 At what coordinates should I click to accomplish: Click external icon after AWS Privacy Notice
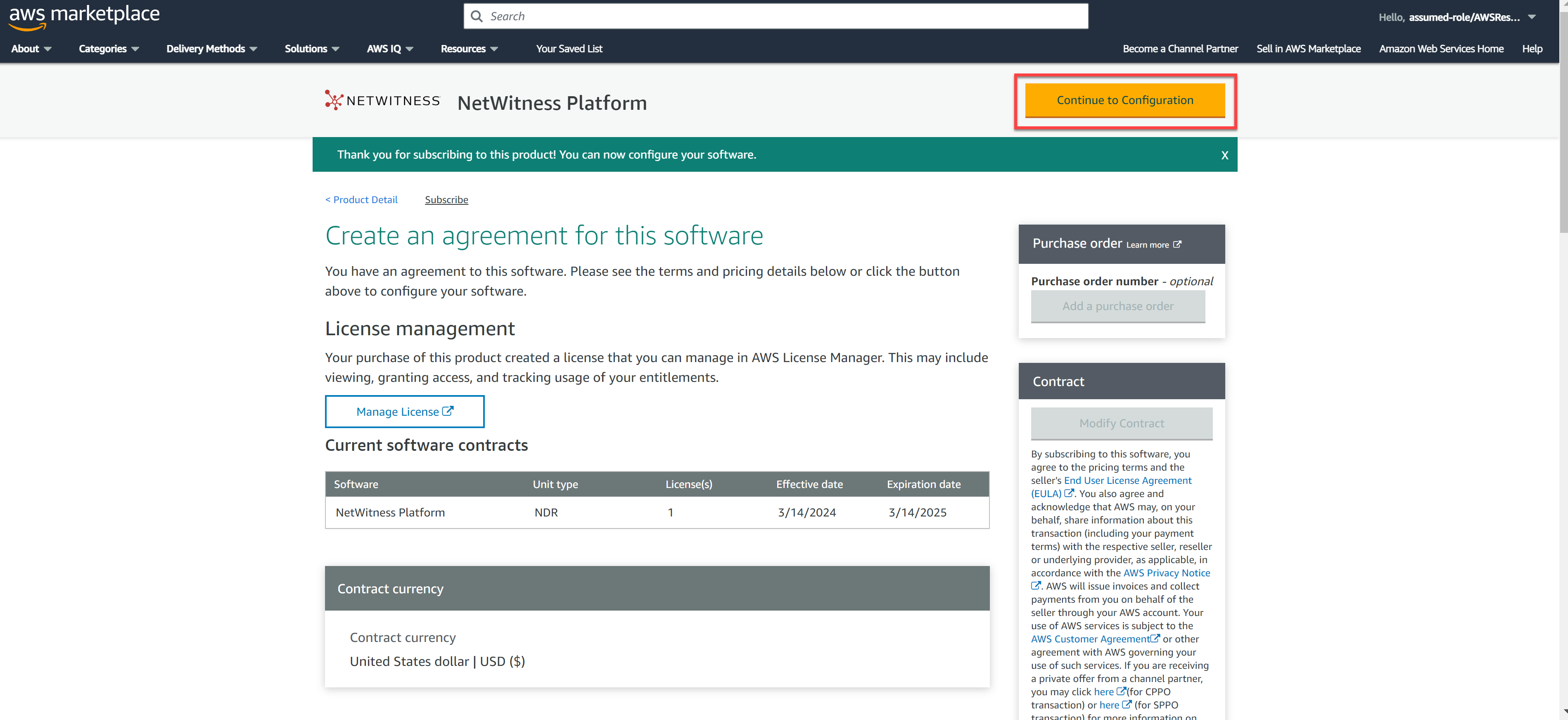coord(1035,586)
